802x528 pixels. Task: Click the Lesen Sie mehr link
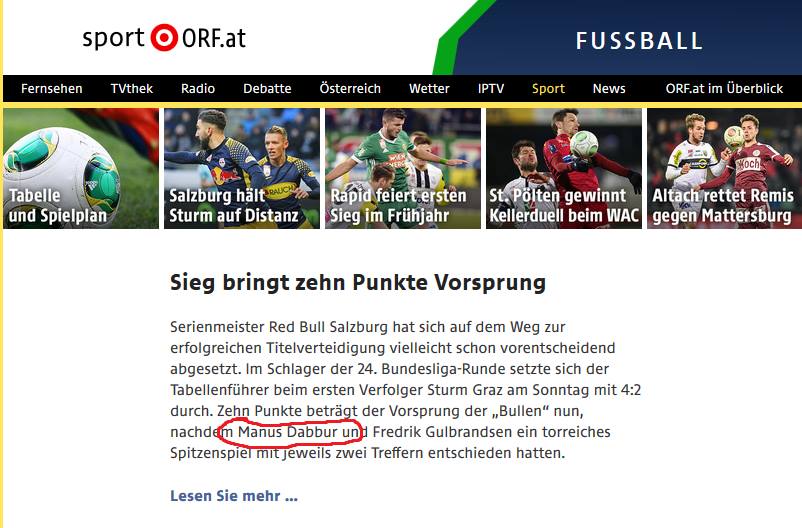click(234, 496)
